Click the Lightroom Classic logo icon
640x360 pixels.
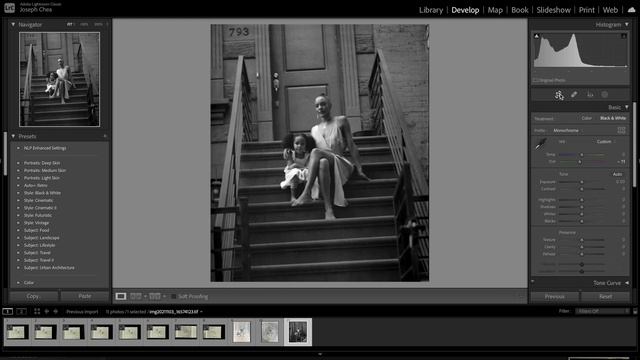(9, 8)
